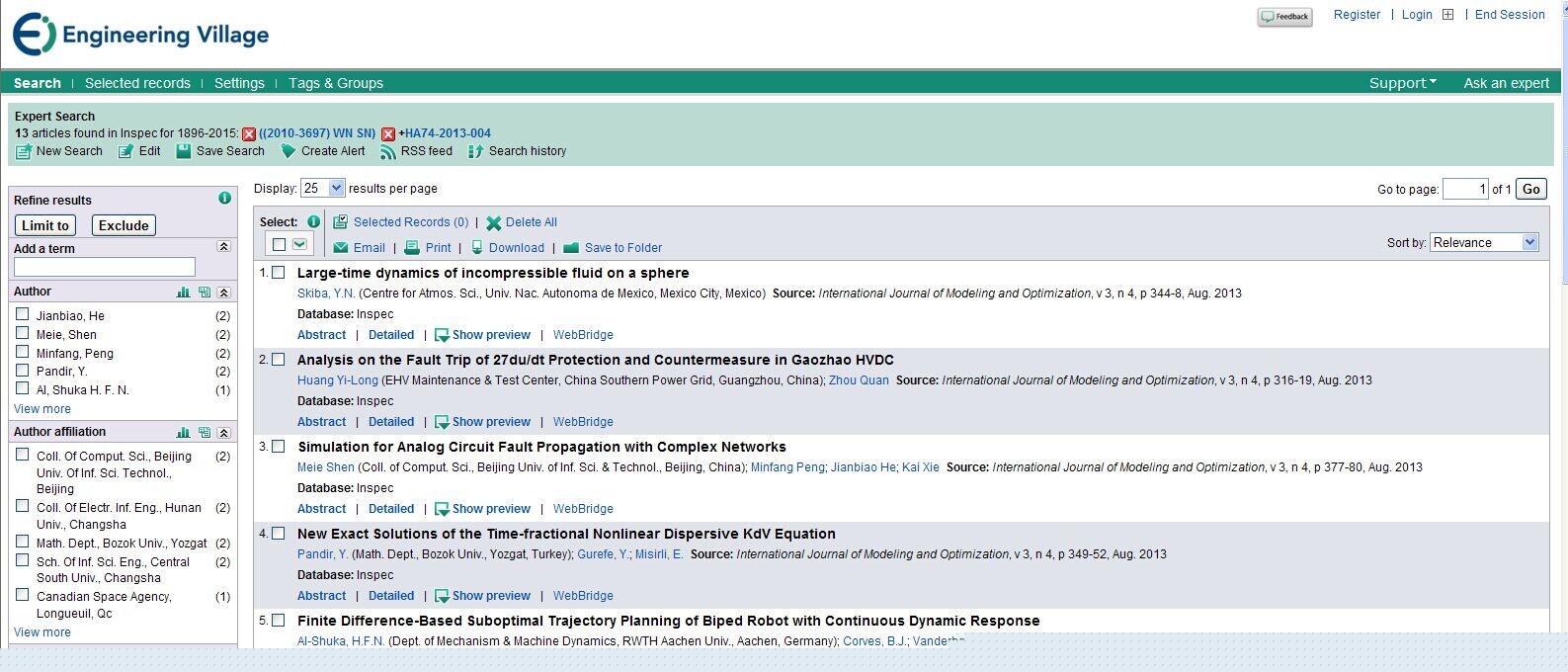
Task: Tick the select-all results checkbox
Action: pos(279,244)
